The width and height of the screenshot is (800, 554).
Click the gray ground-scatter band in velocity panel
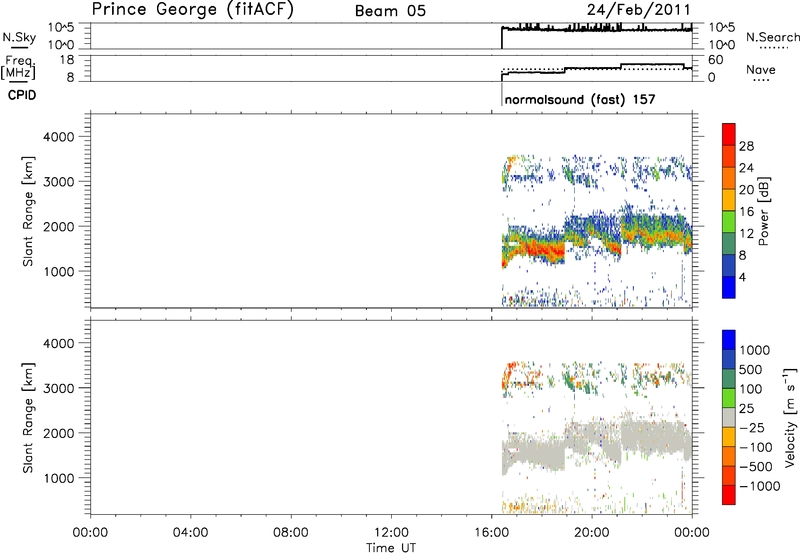(x=597, y=439)
